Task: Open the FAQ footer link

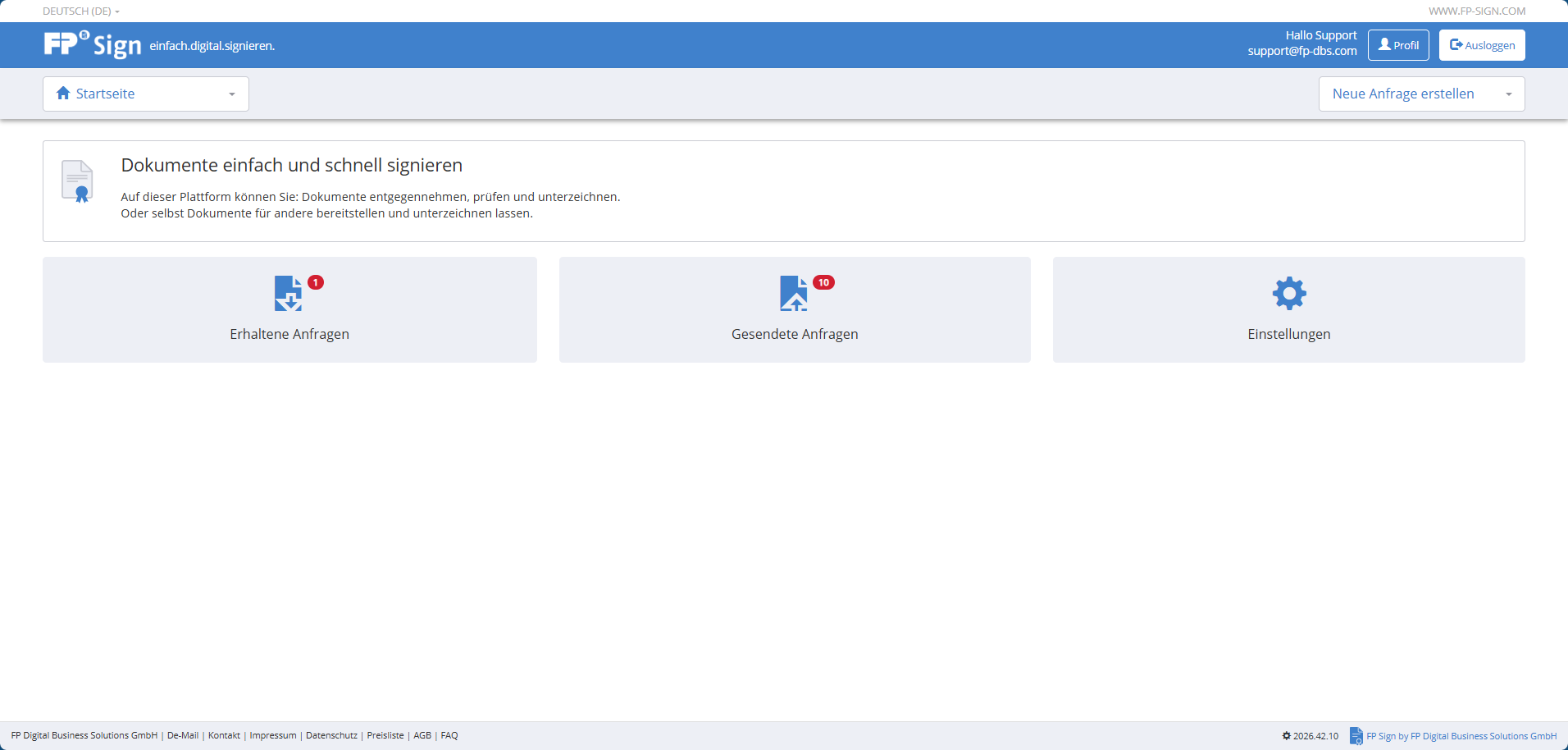Action: tap(449, 735)
